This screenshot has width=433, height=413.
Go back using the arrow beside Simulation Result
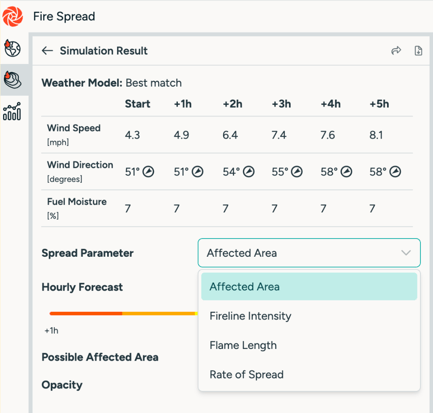click(x=47, y=51)
